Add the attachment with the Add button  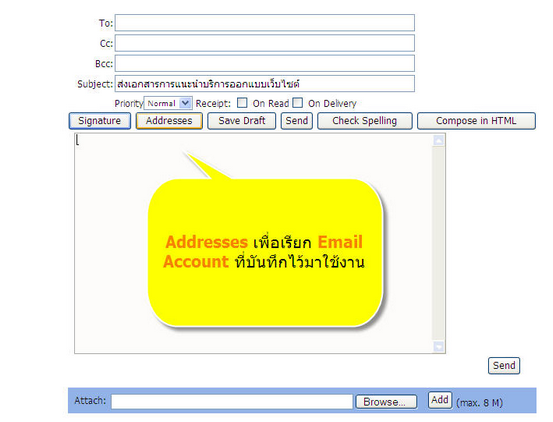(x=440, y=400)
